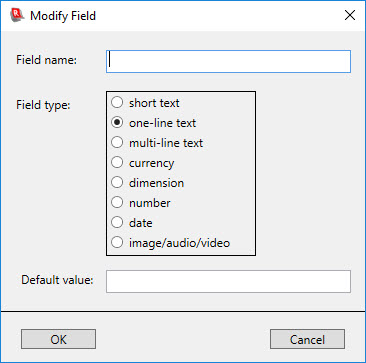Click the "Default value:" label
Screen dimensions: 366x363
click(57, 280)
